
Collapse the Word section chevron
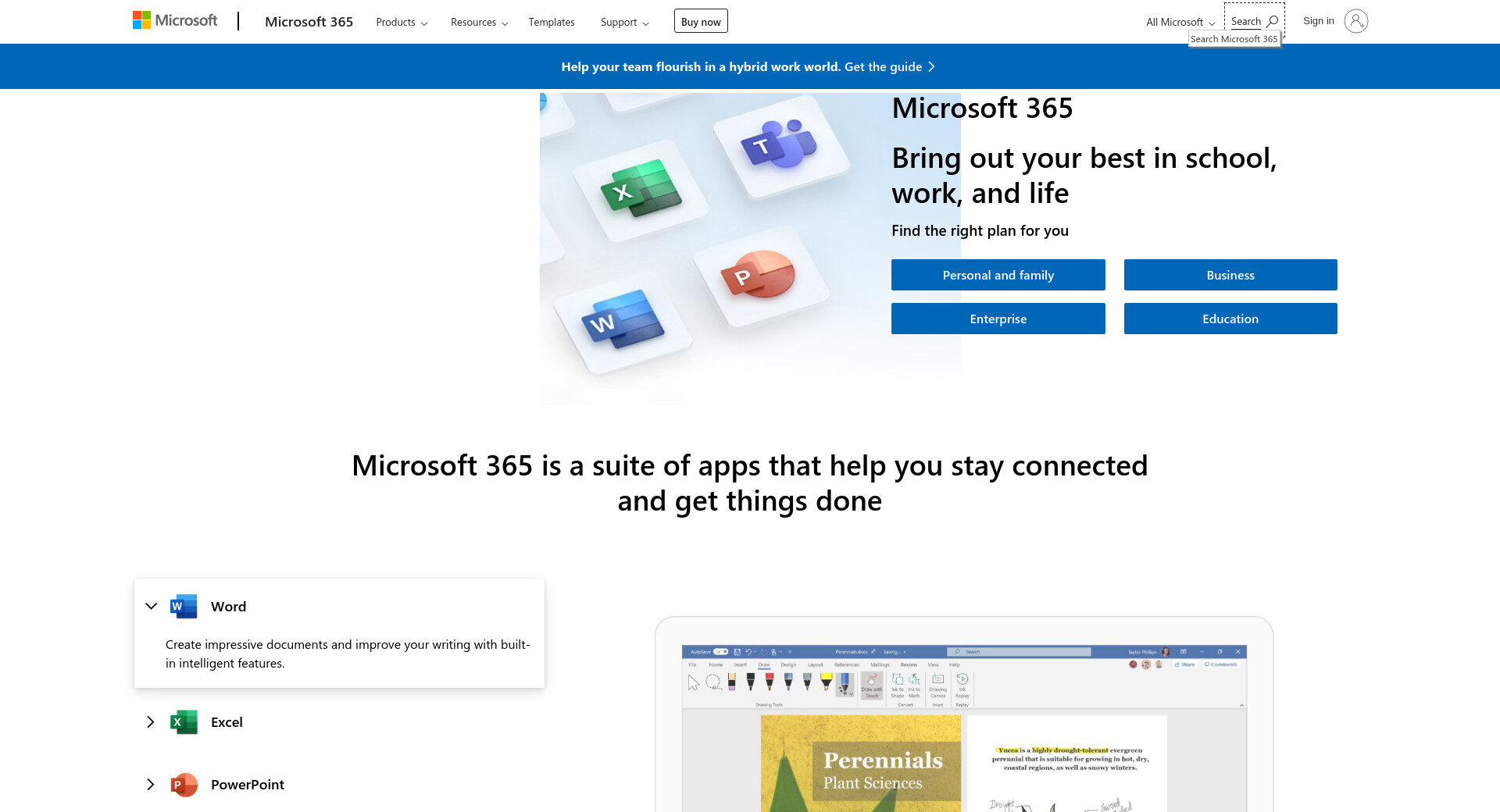[152, 607]
